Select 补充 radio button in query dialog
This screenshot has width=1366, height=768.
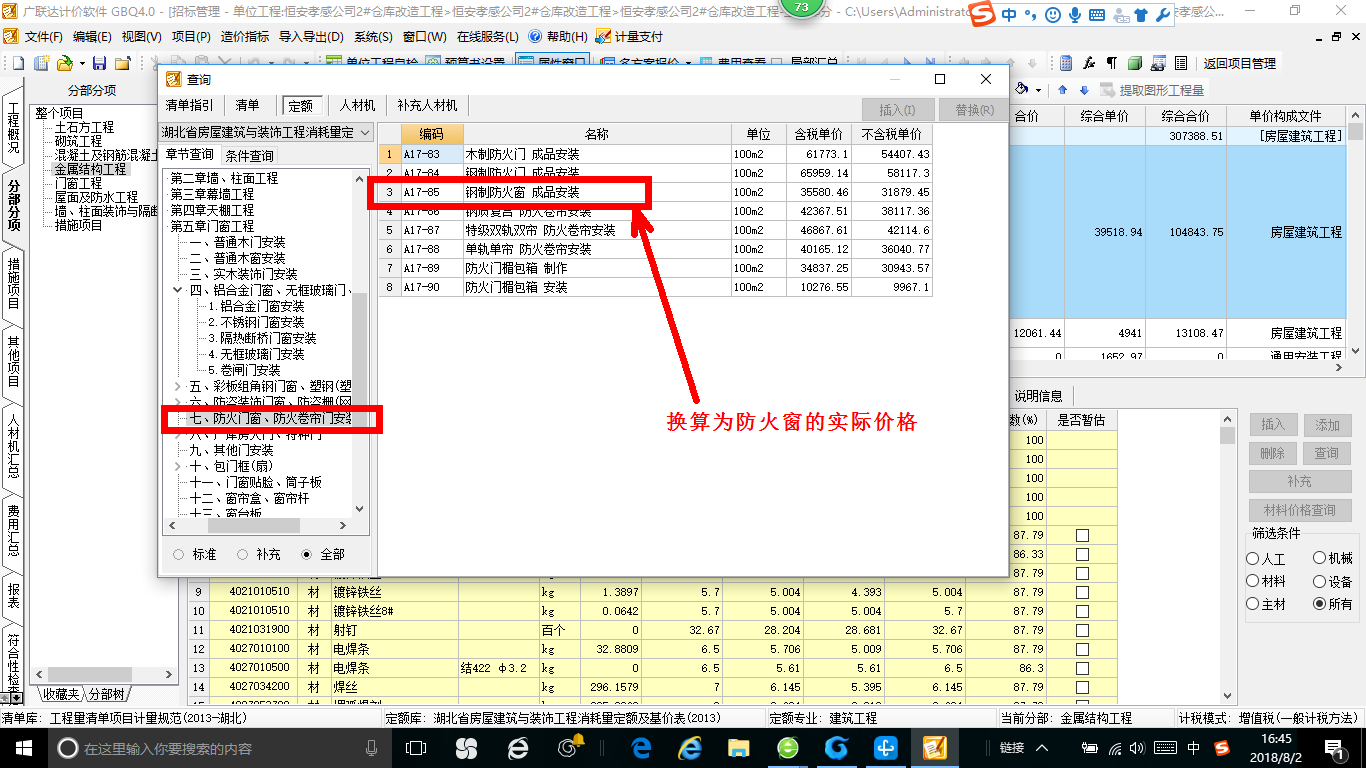pos(243,554)
